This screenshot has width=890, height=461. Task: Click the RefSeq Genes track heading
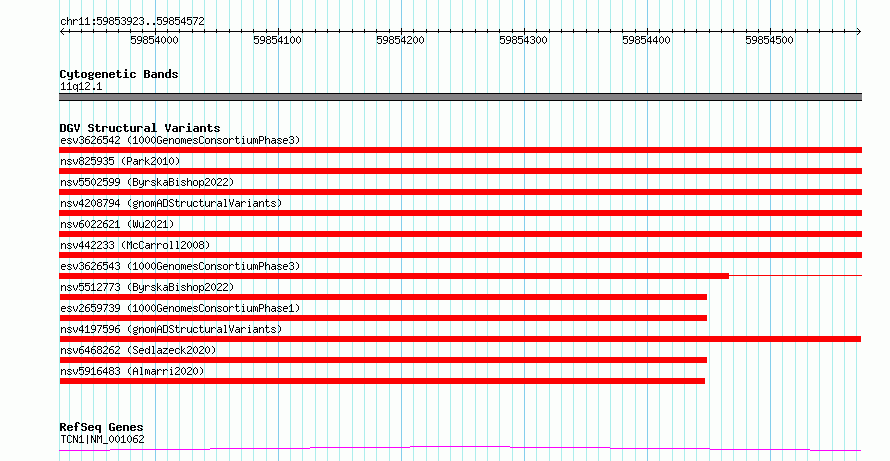[102, 427]
